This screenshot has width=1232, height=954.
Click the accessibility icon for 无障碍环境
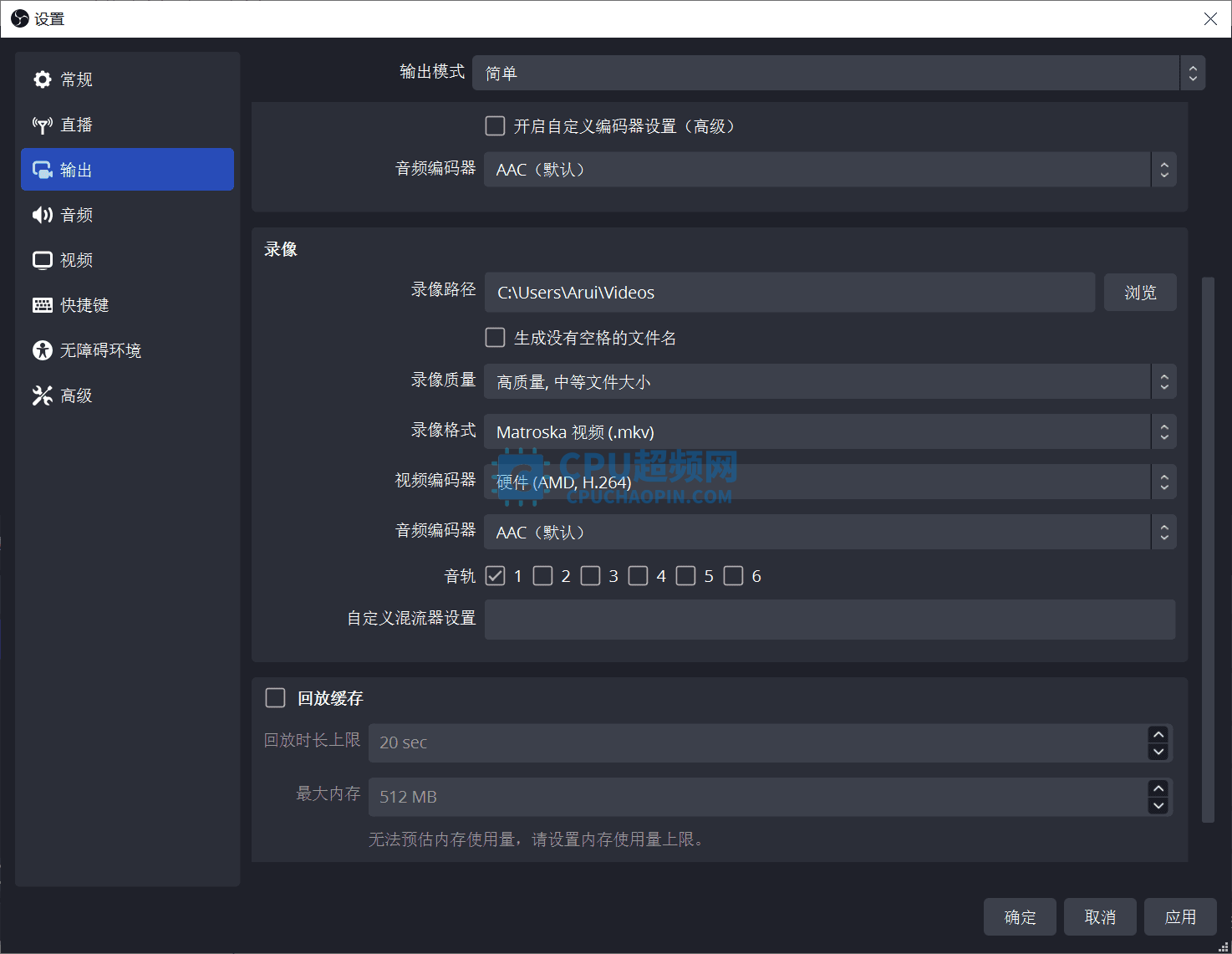[43, 350]
